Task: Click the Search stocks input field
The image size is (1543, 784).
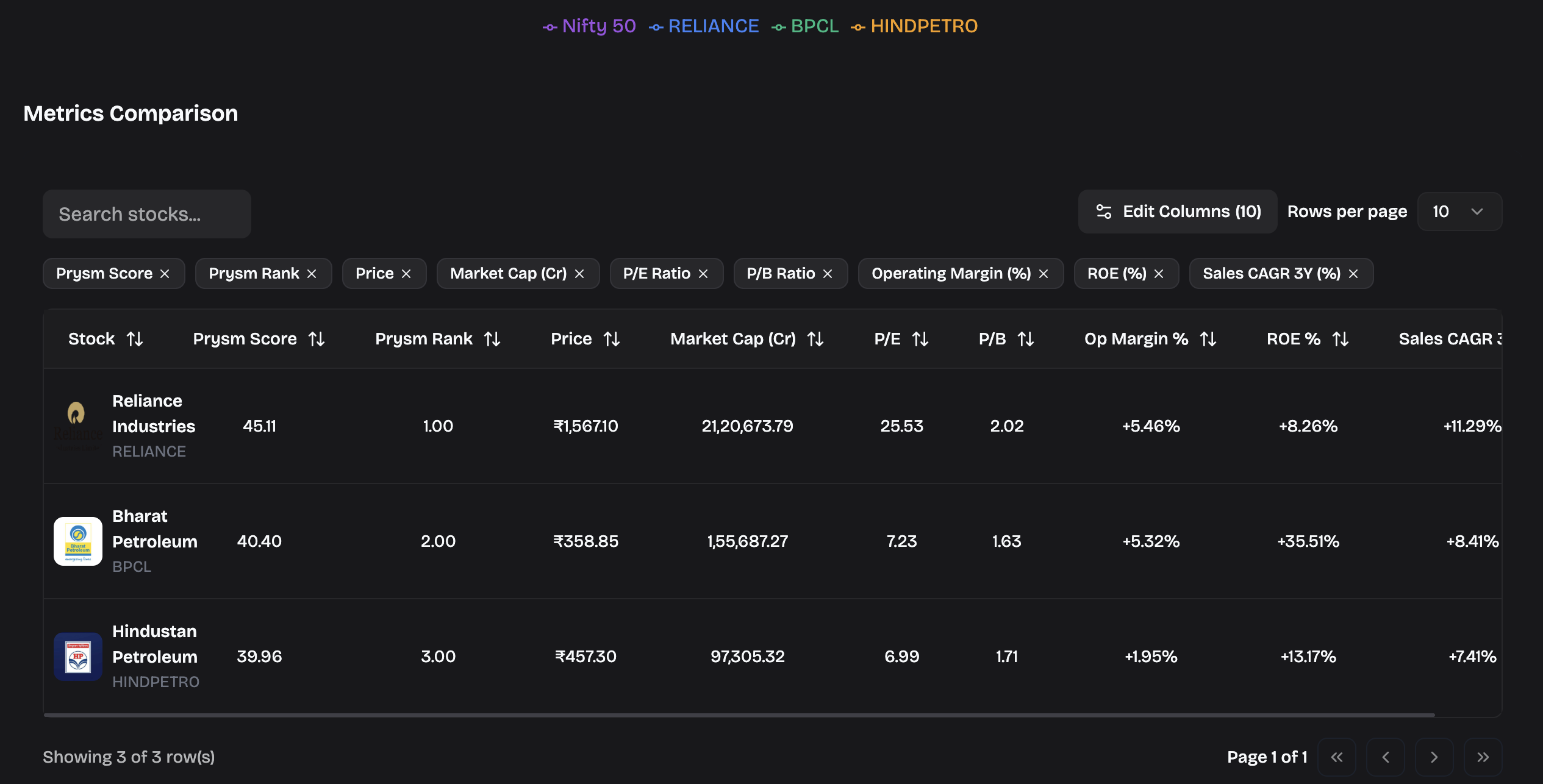Action: [x=147, y=214]
